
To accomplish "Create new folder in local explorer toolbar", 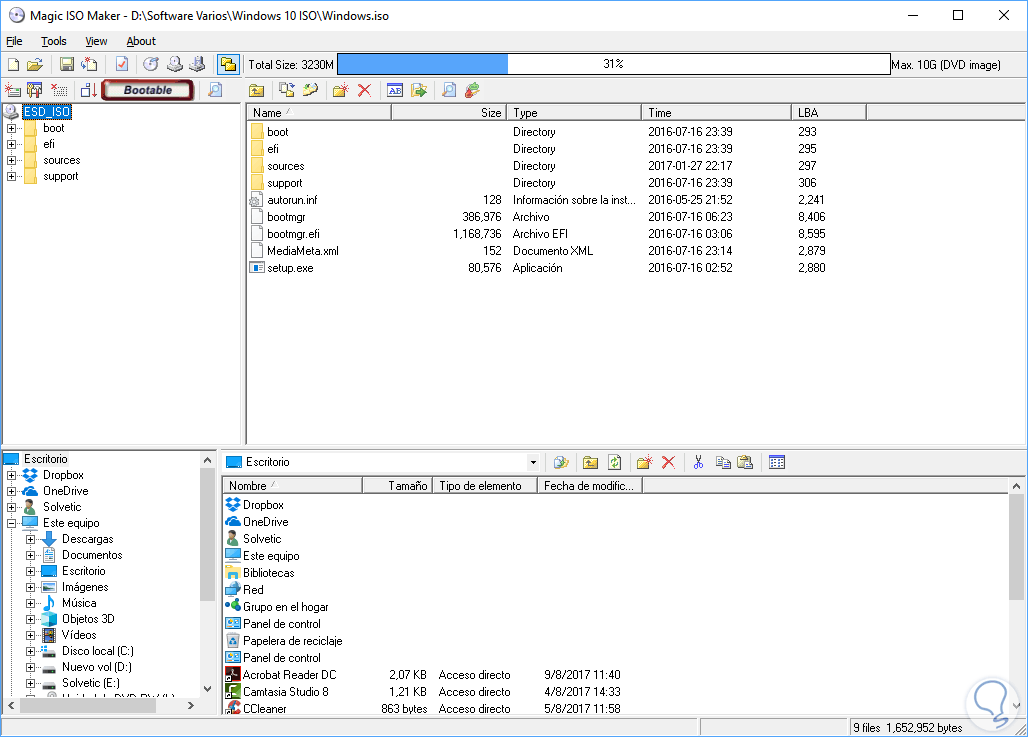I will click(644, 462).
